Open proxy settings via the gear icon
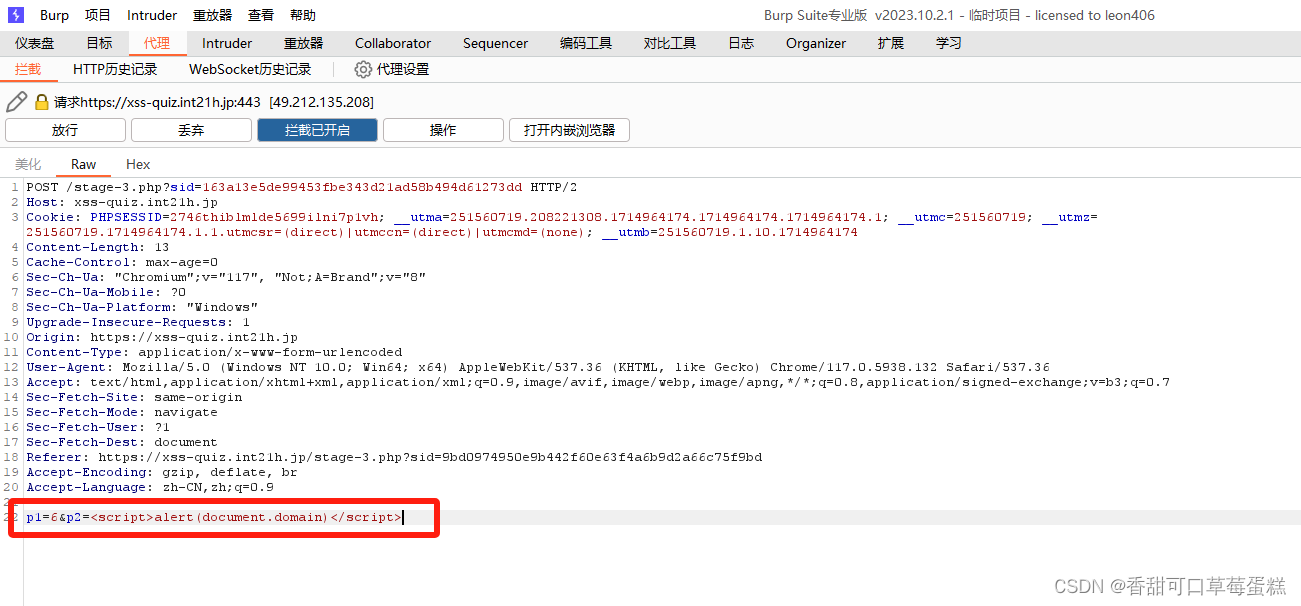The height and width of the screenshot is (606, 1301). pyautogui.click(x=362, y=69)
